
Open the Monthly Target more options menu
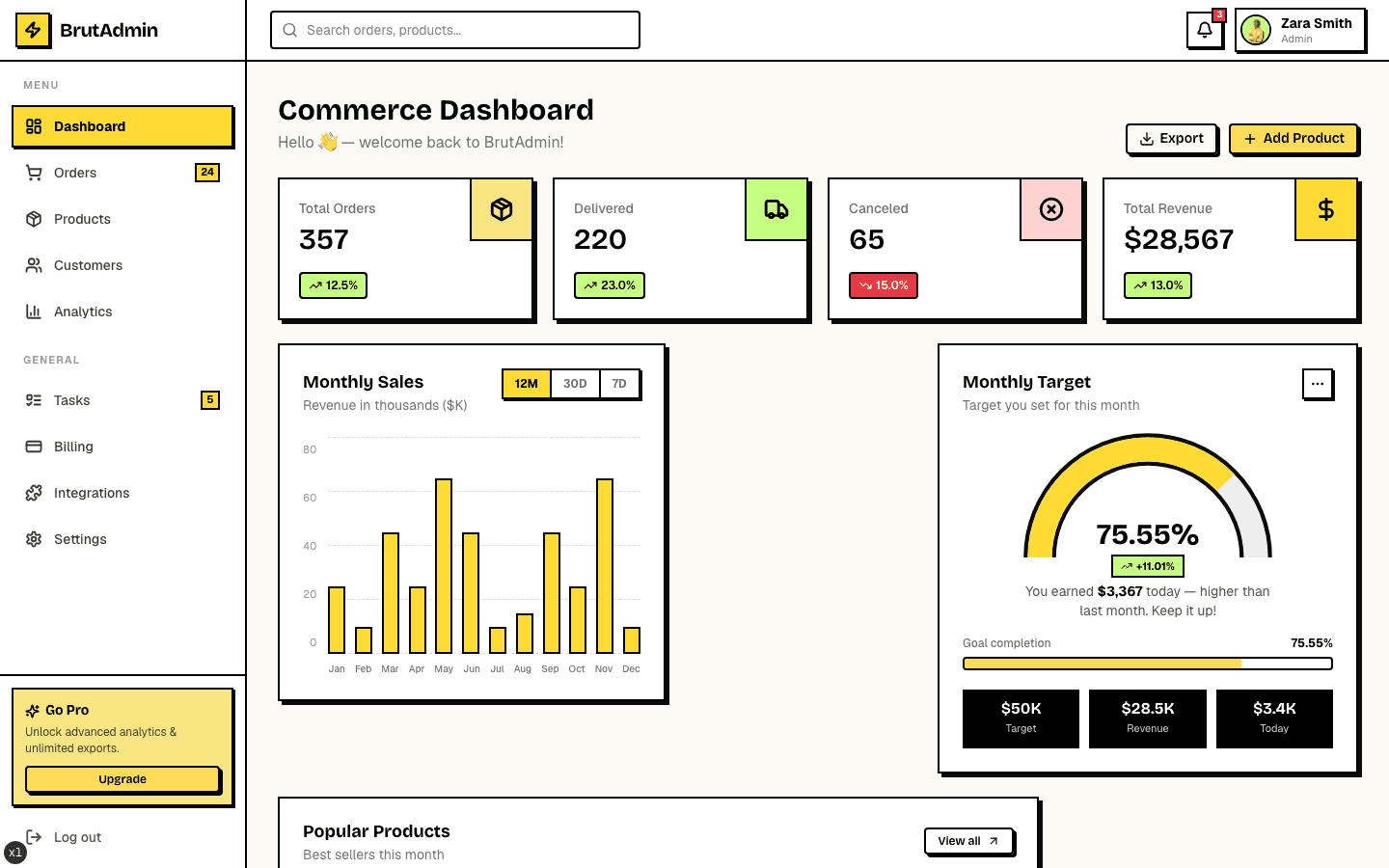pyautogui.click(x=1318, y=384)
